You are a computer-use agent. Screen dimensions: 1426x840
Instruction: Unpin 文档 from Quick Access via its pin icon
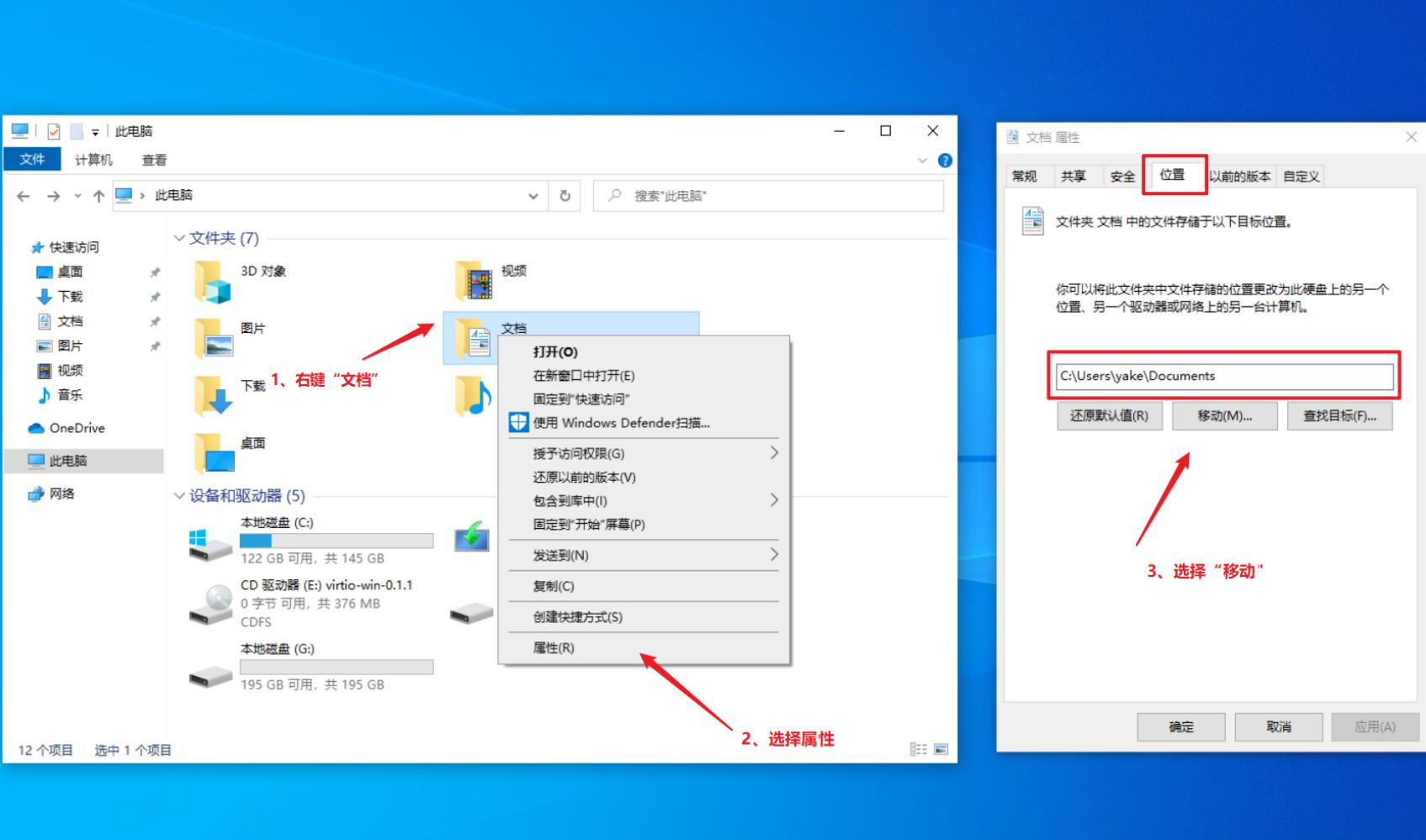(155, 320)
